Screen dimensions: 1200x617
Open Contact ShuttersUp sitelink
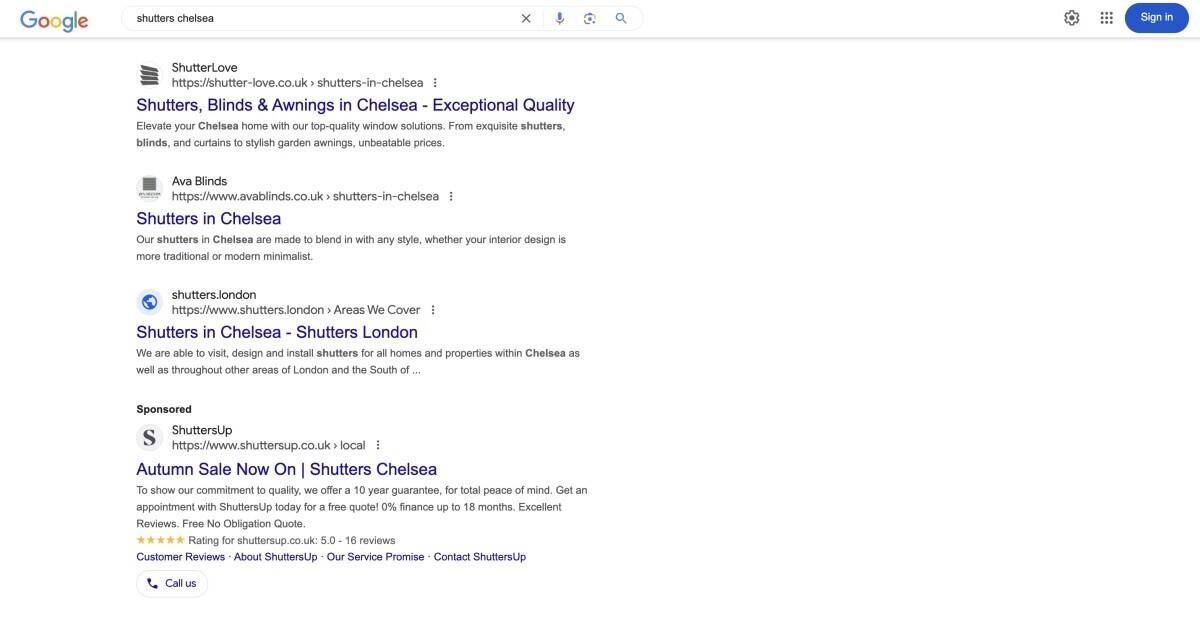click(x=480, y=557)
